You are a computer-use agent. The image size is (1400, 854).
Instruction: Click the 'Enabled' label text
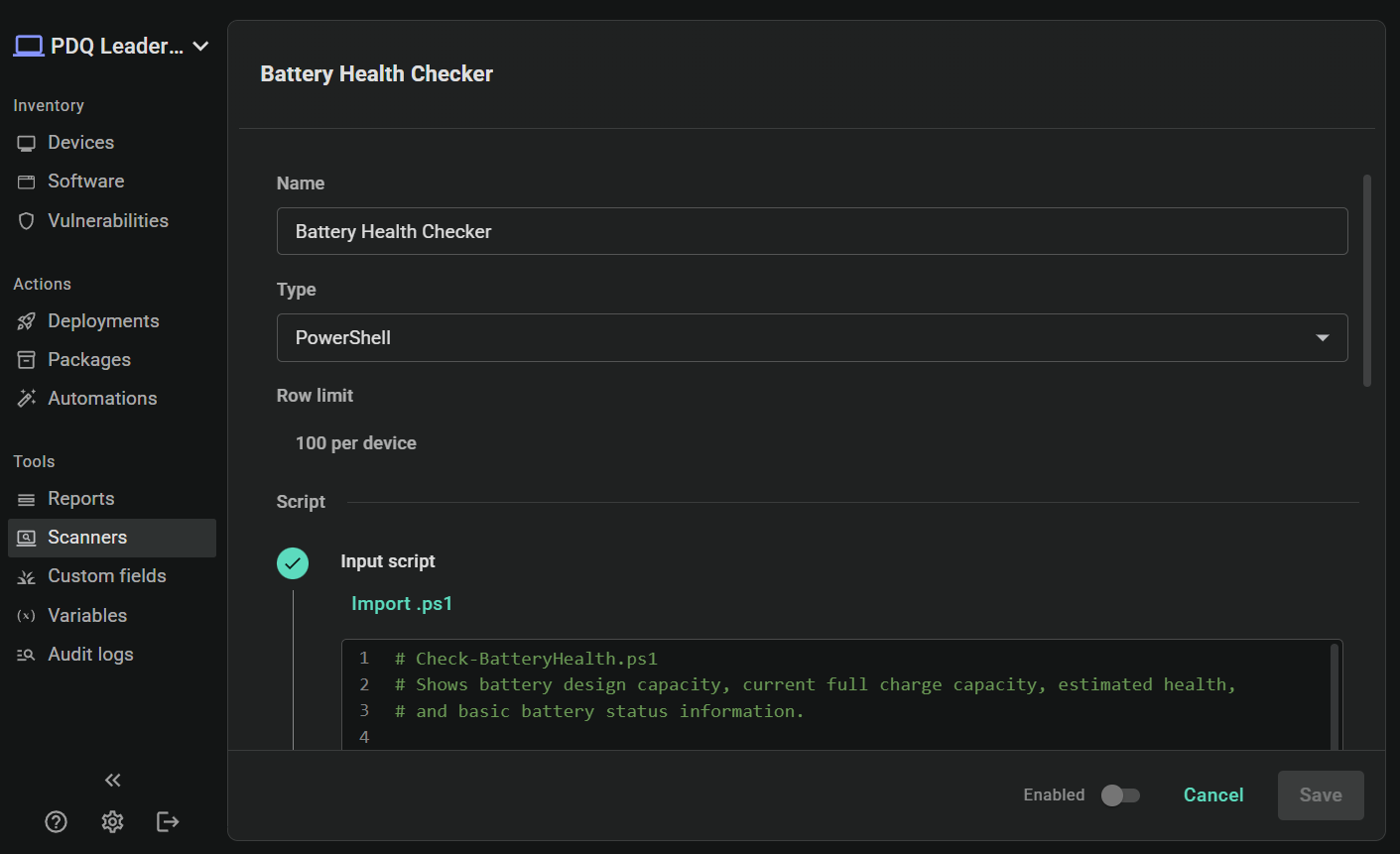(x=1054, y=795)
